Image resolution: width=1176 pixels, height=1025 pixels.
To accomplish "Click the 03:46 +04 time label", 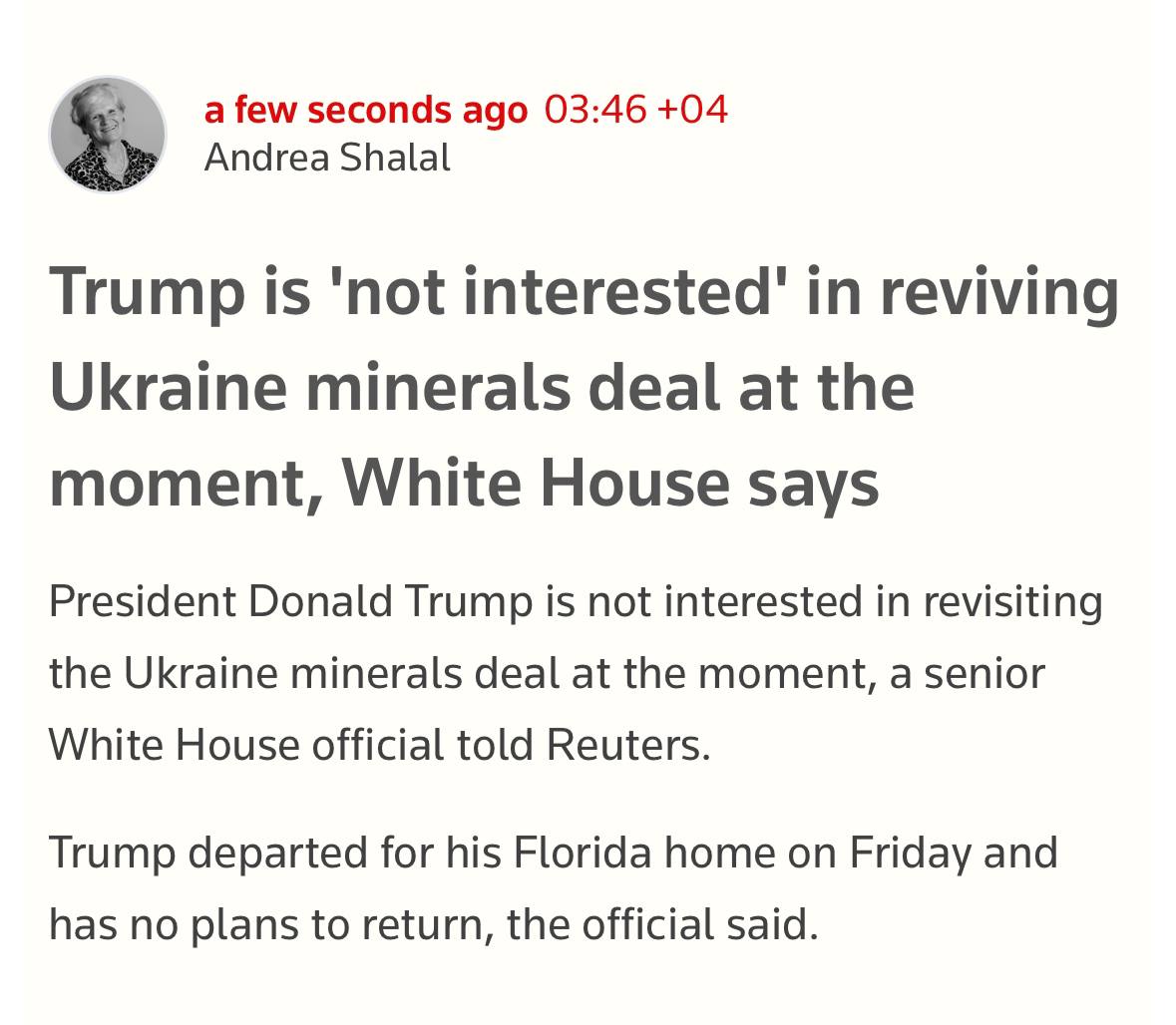I will [x=636, y=109].
